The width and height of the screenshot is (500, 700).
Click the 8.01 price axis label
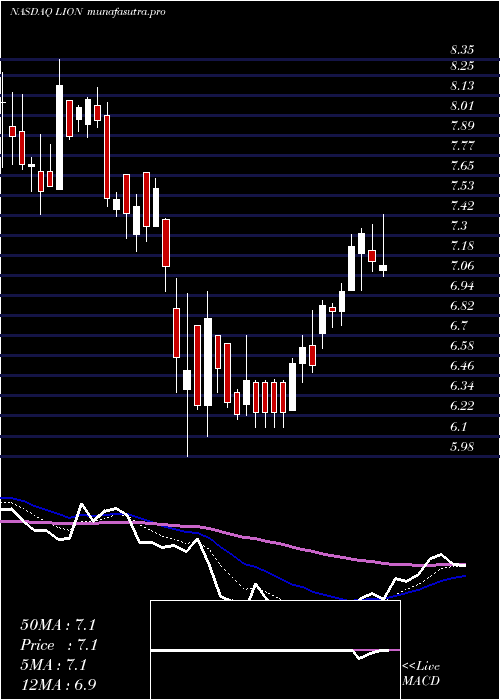(462, 106)
